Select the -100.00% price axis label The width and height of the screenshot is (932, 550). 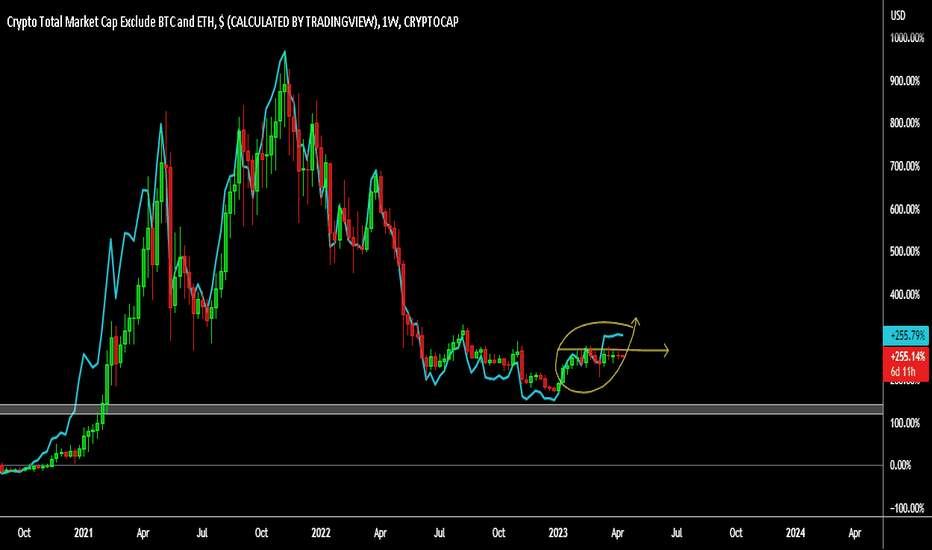pos(907,508)
